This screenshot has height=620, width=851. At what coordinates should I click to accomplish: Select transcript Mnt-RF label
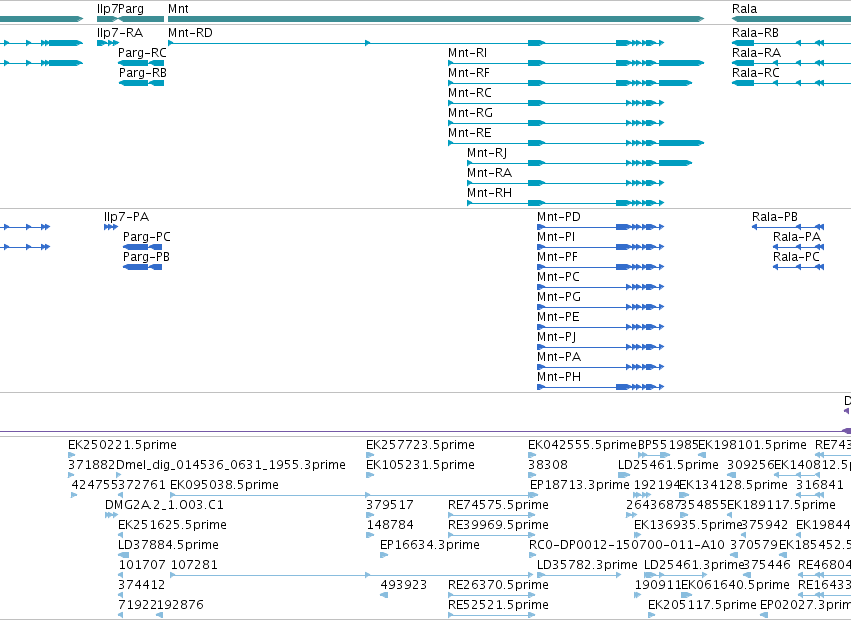[x=469, y=73]
